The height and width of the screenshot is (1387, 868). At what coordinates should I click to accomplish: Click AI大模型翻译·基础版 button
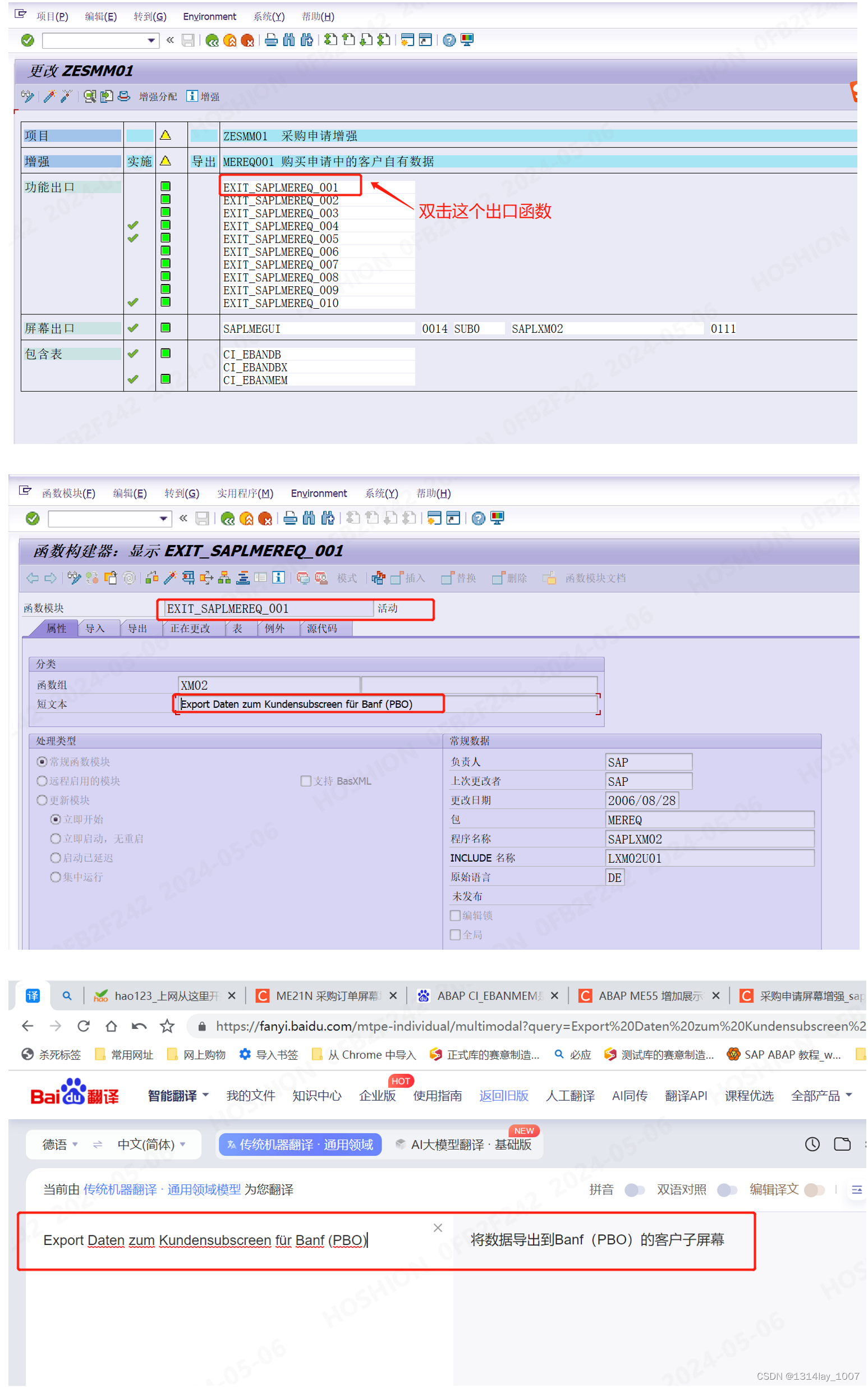[x=465, y=1145]
